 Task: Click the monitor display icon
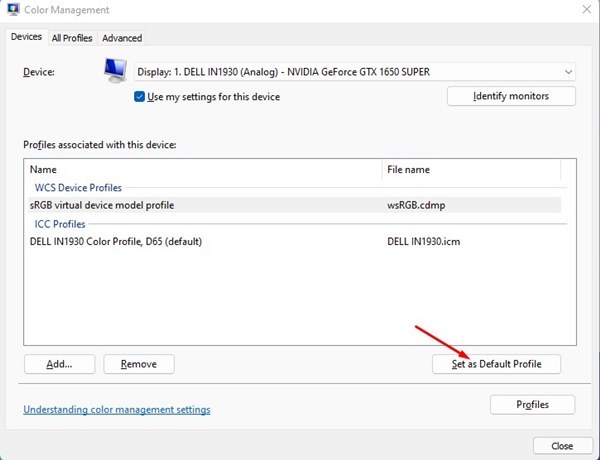pos(116,71)
